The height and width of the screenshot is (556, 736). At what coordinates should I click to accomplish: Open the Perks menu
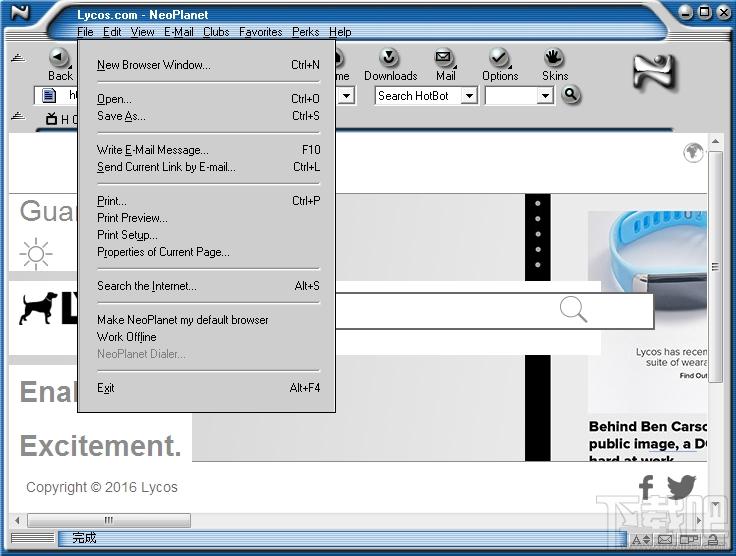point(306,32)
